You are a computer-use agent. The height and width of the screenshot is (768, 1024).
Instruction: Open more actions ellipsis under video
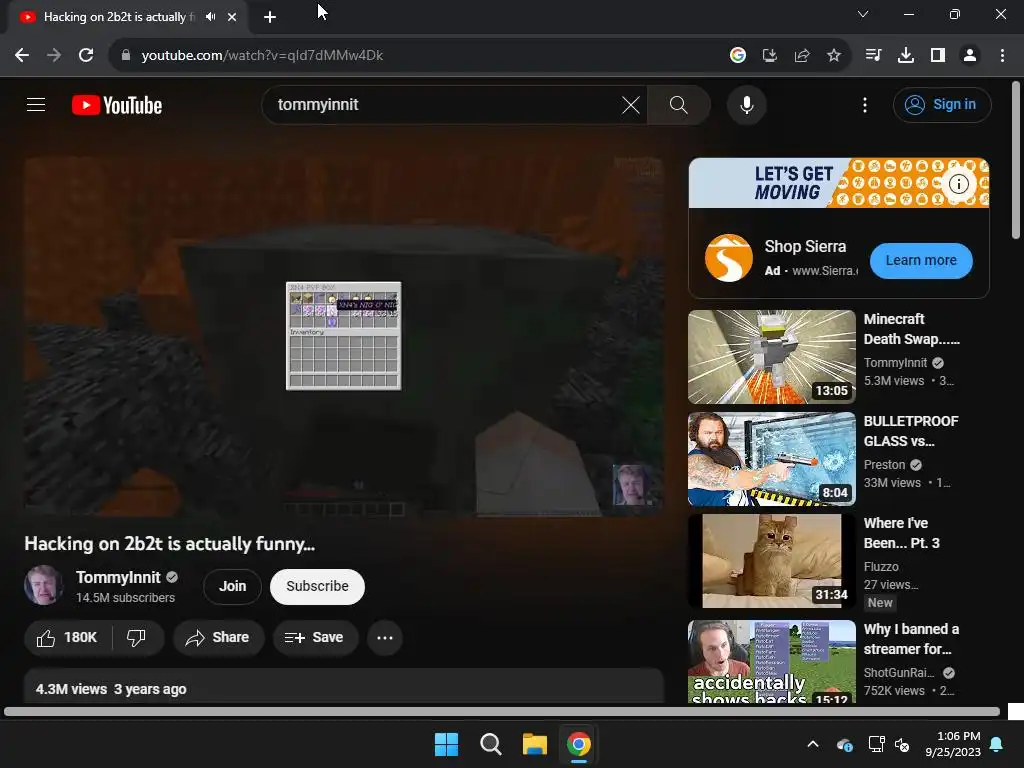[x=385, y=637]
